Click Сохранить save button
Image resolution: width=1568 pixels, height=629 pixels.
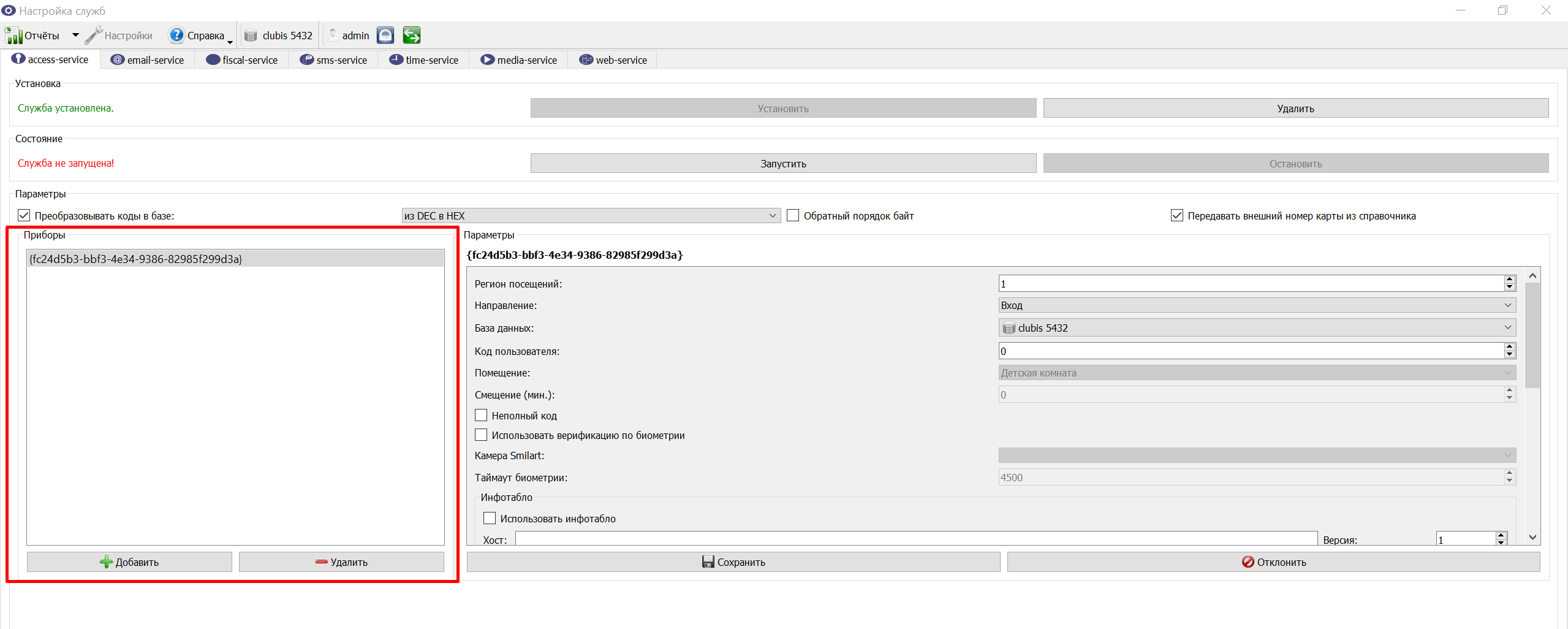click(733, 562)
